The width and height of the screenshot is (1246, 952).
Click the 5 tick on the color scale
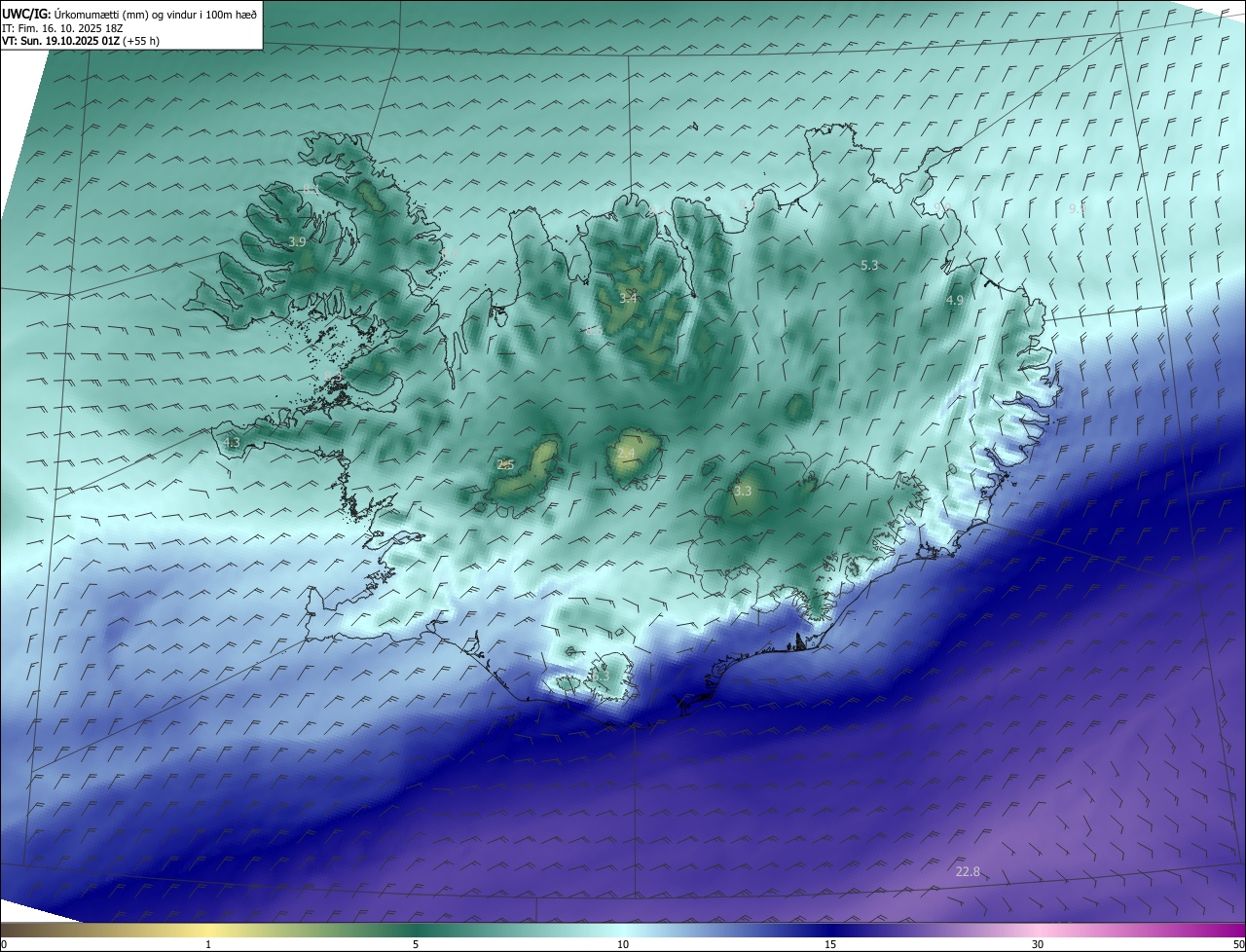(x=416, y=944)
